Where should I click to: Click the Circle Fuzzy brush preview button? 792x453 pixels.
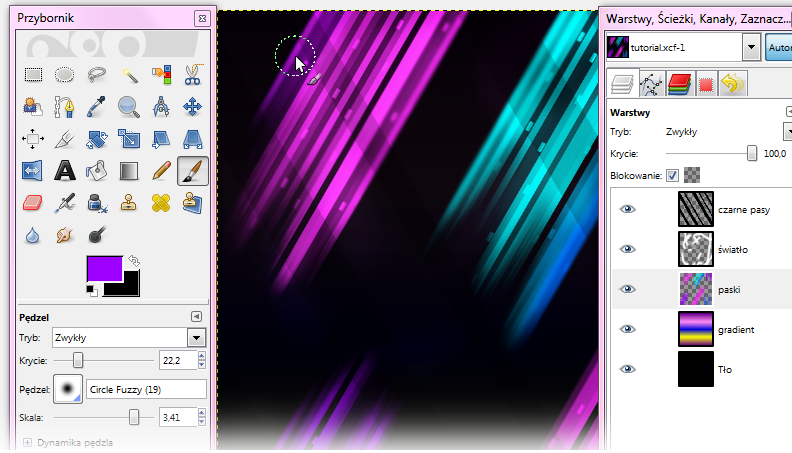[x=69, y=389]
